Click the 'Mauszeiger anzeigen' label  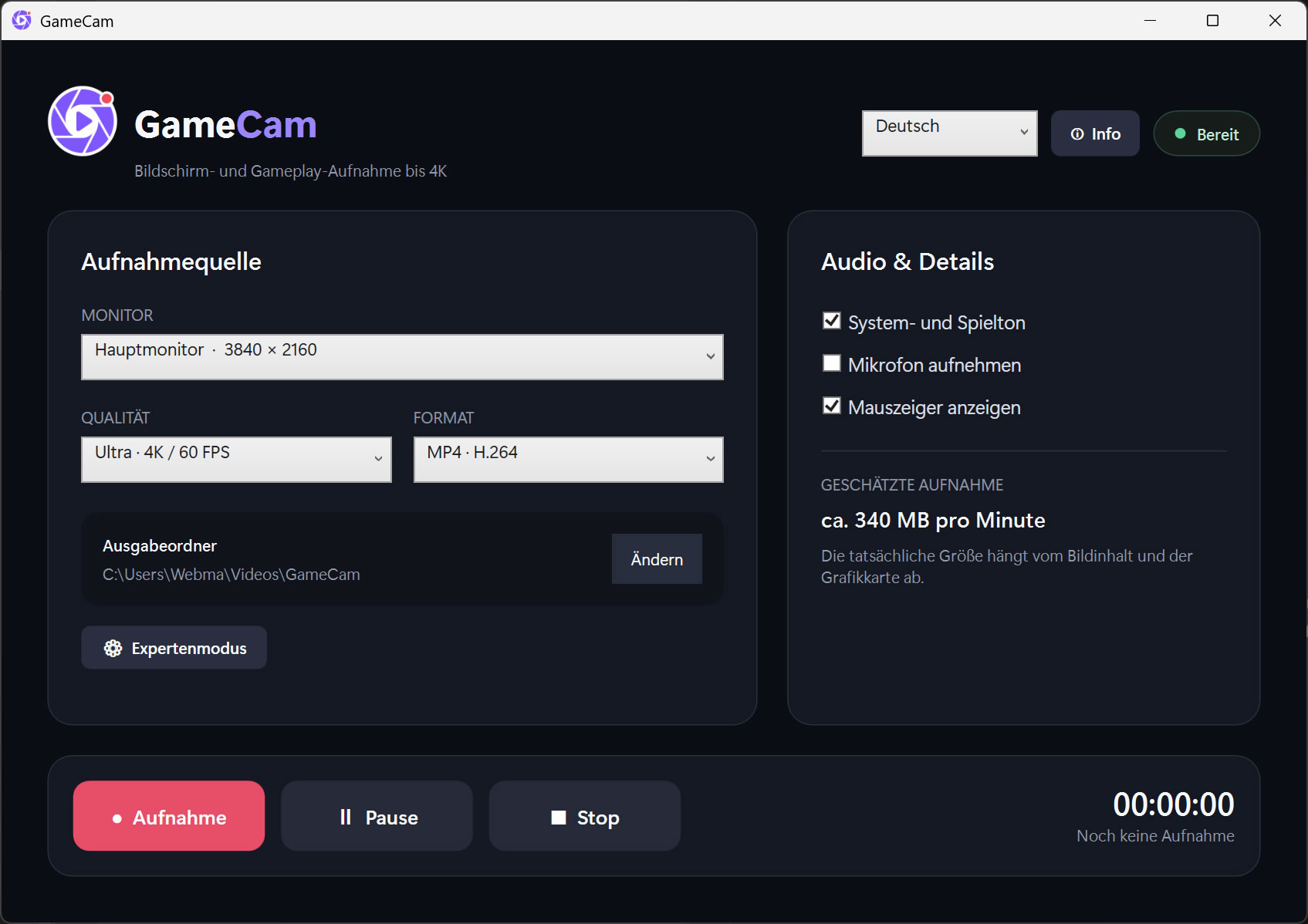tap(935, 407)
